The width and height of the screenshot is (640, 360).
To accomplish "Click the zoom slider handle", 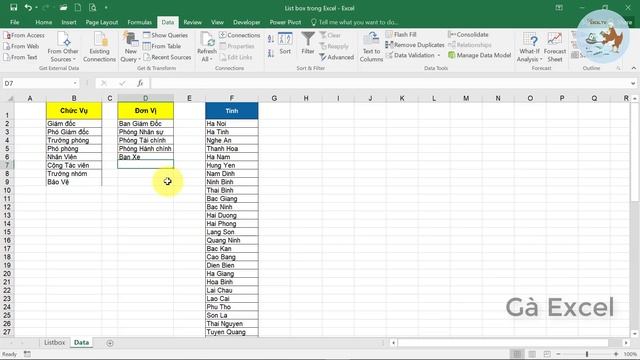I will pos(587,354).
